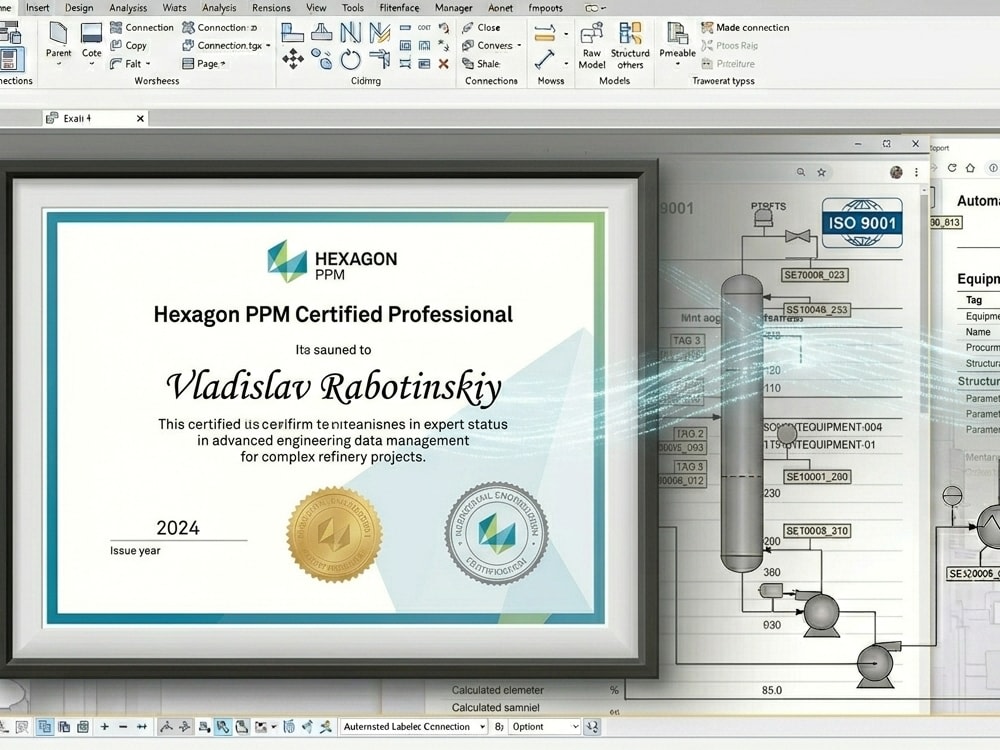Click the Cote ribbon icon
Viewport: 1000px width, 750px height.
91,34
